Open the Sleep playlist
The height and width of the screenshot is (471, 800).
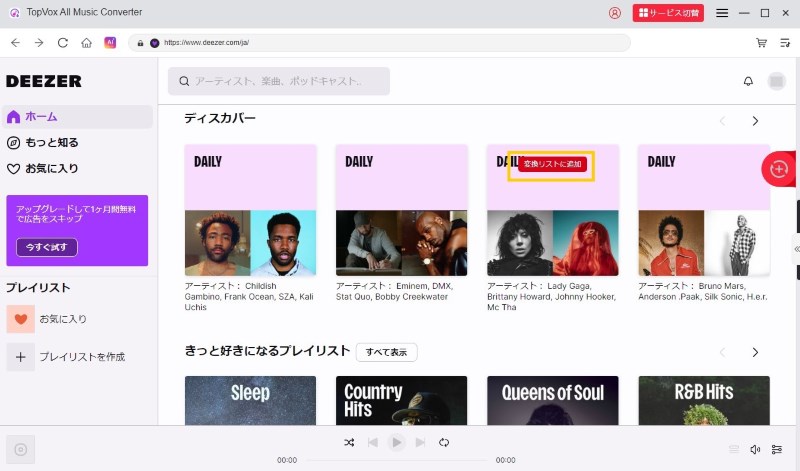[250, 401]
